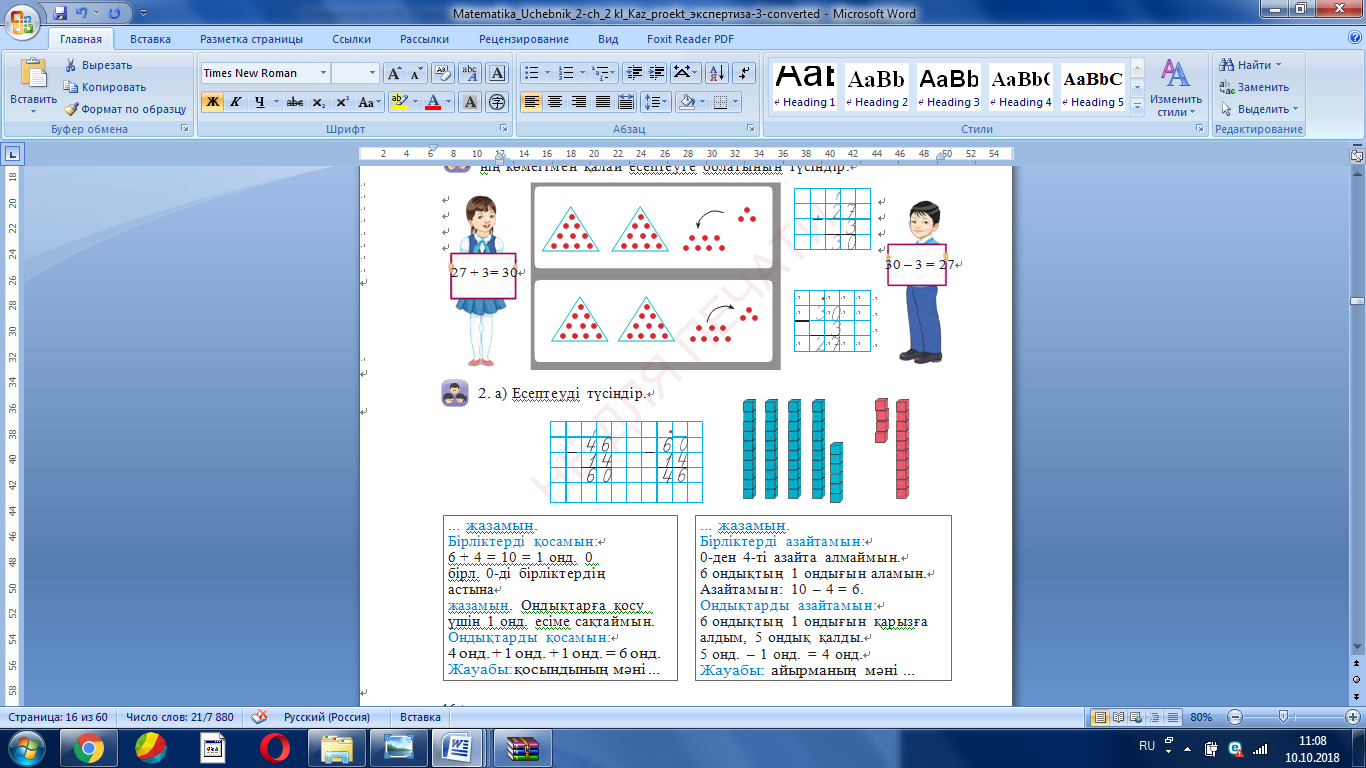Open the Выделить select dropdown

1259,109
